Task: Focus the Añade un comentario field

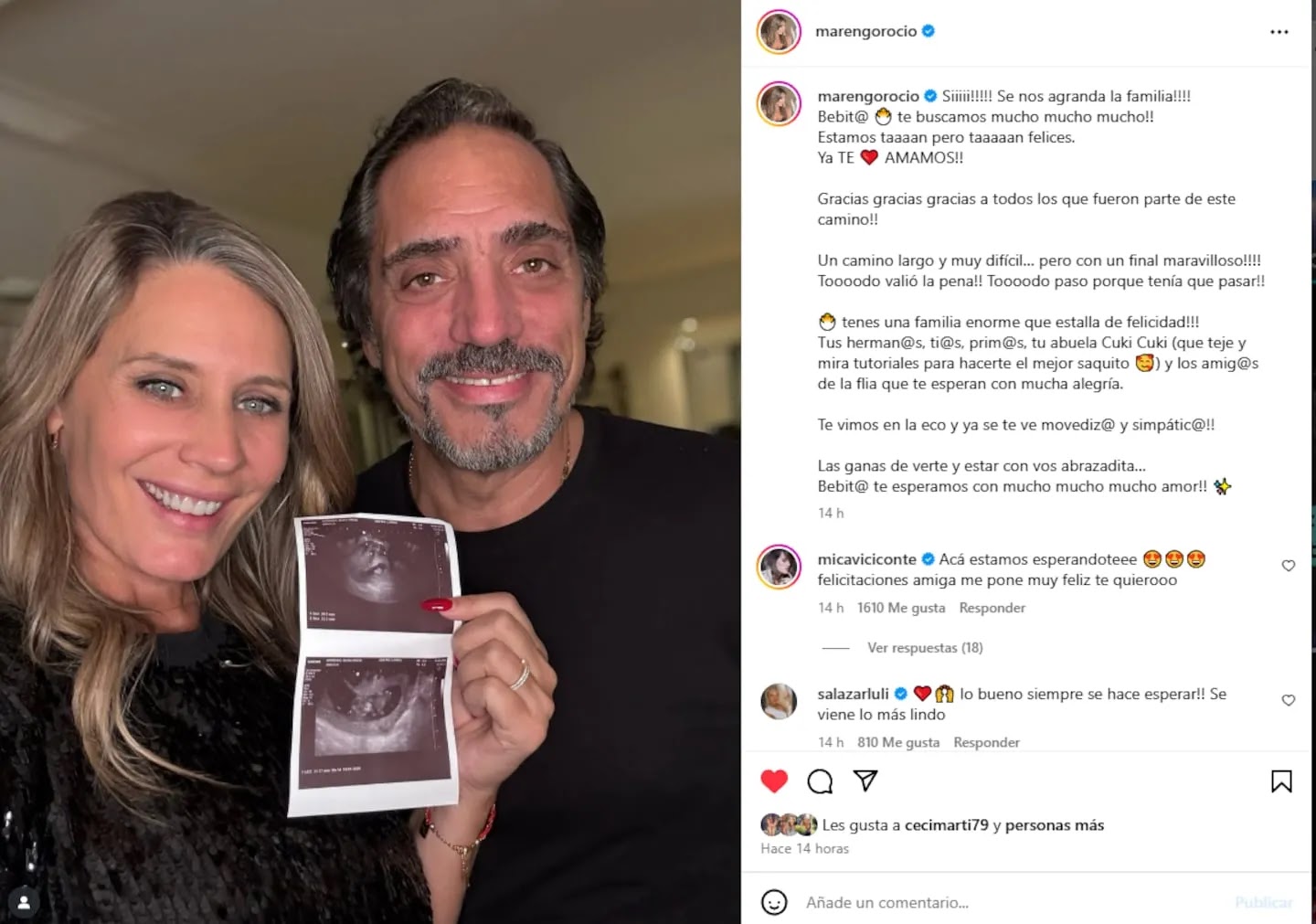Action: pyautogui.click(x=1014, y=902)
